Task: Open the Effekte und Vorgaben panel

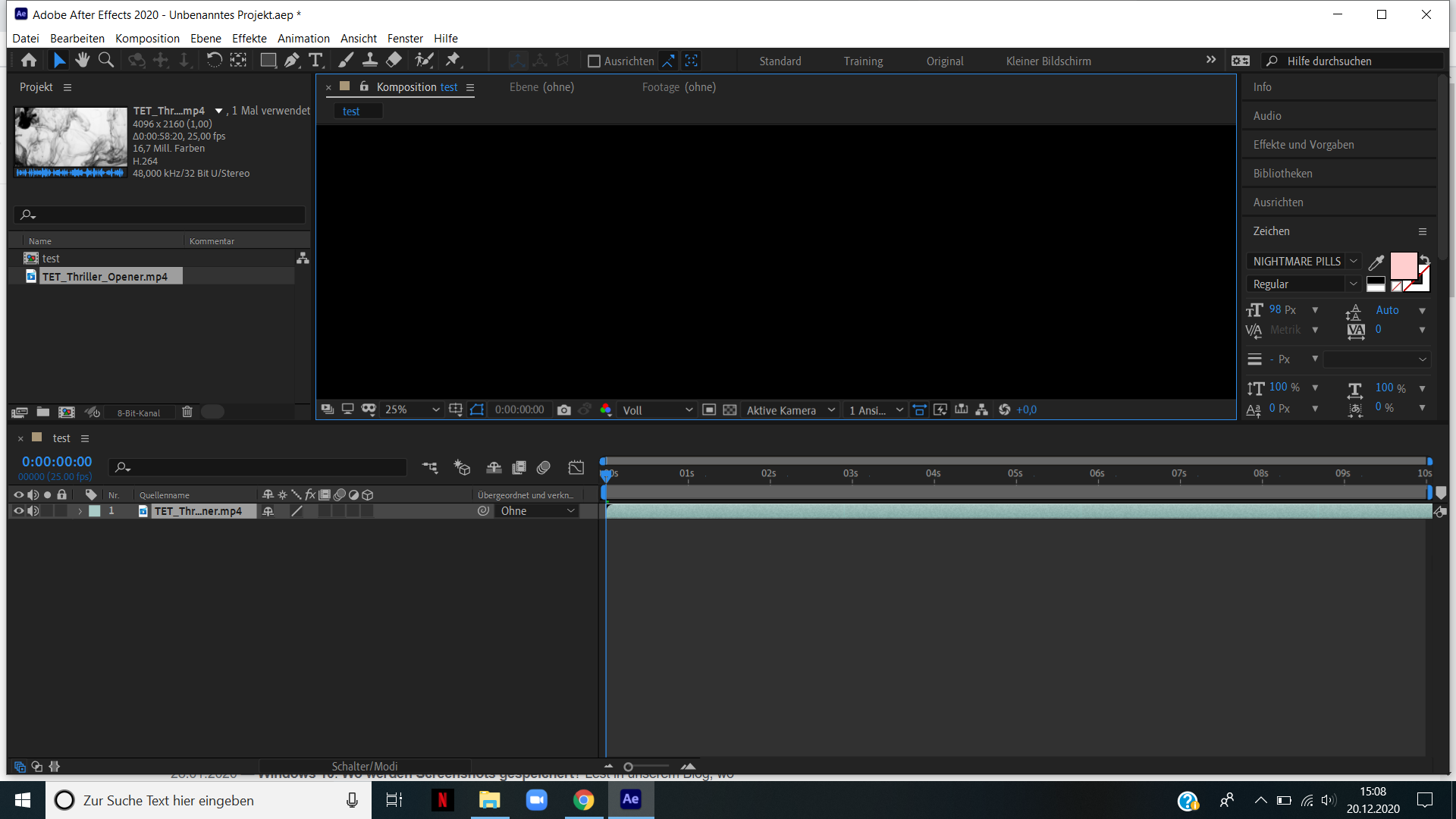Action: (x=1304, y=144)
